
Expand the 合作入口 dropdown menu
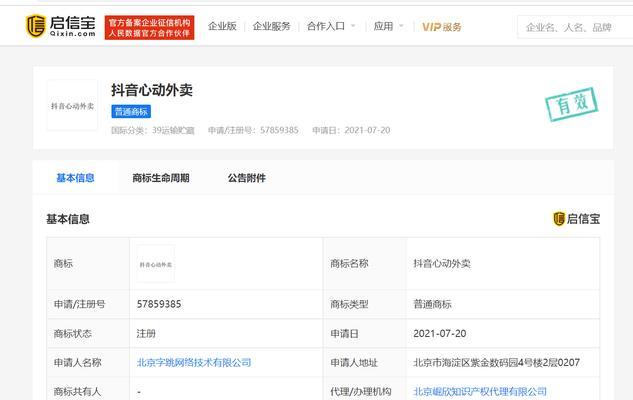click(331, 26)
